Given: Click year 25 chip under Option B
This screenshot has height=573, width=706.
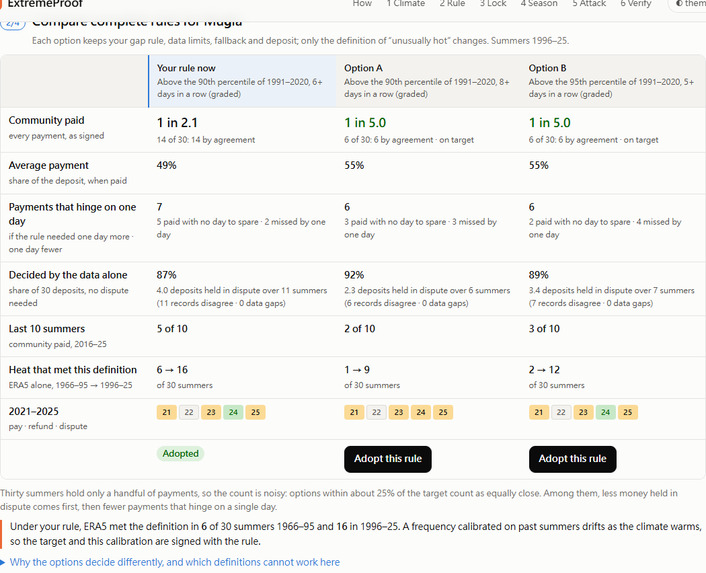Looking at the screenshot, I should tap(628, 412).
